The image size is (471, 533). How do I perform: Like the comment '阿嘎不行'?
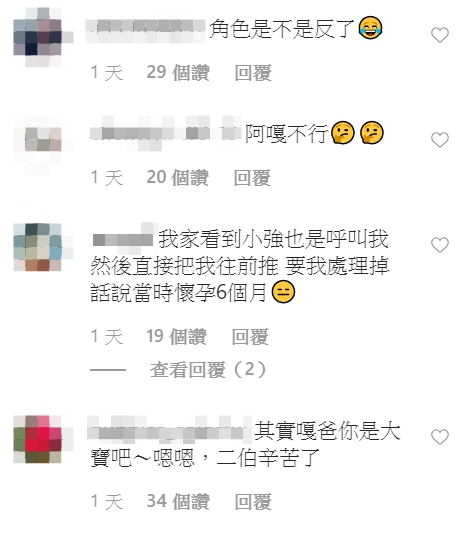tap(440, 140)
